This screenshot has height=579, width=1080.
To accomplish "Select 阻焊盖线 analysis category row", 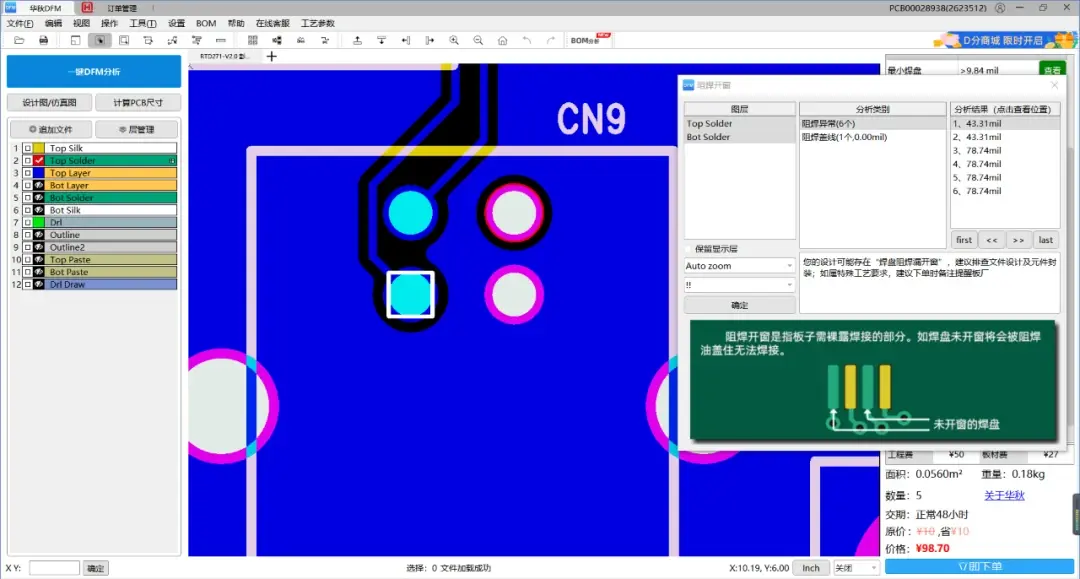I will click(872, 137).
